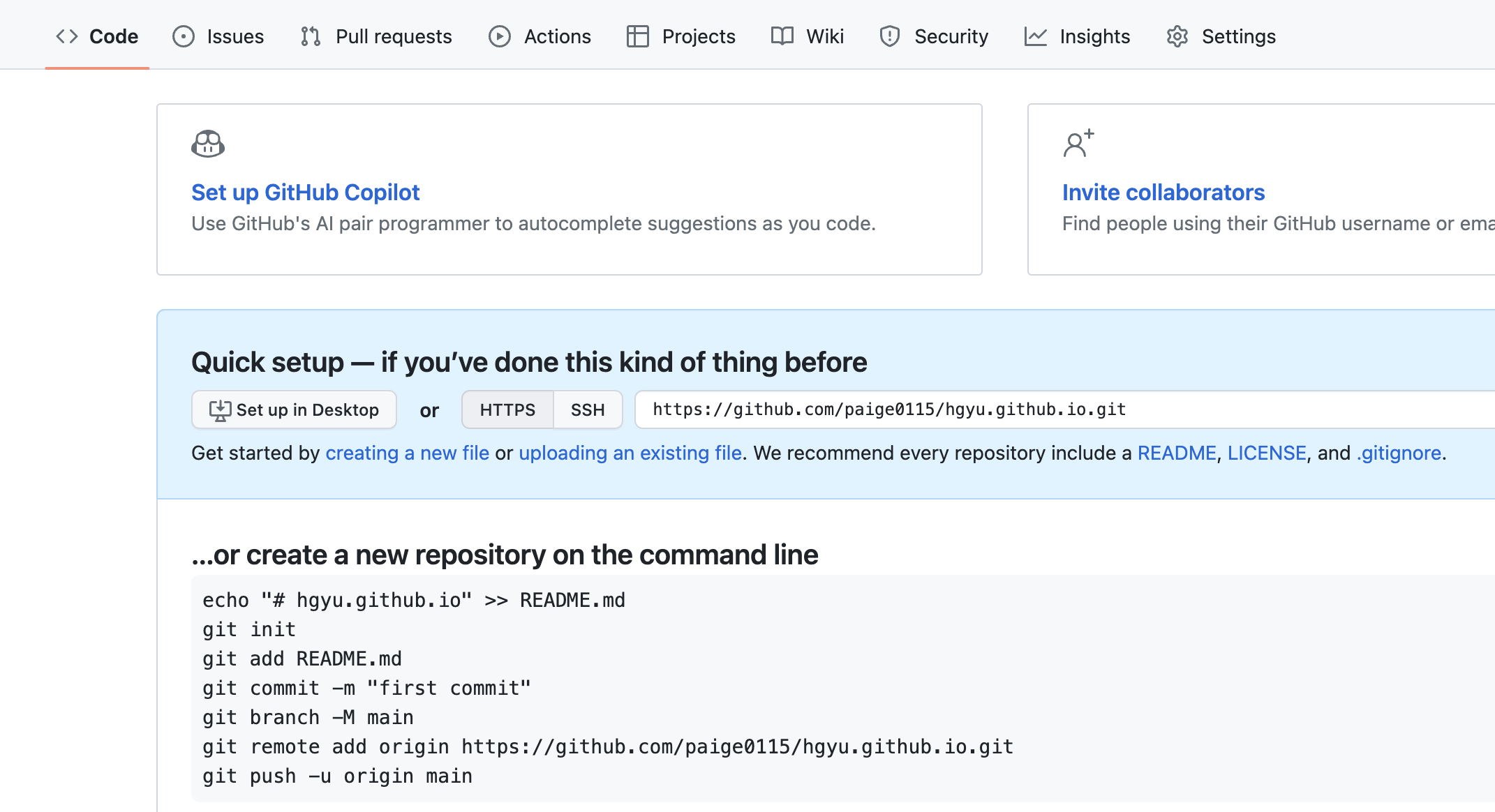Open the Set up GitHub Copilot link
Viewport: 1495px width, 812px height.
click(x=305, y=193)
